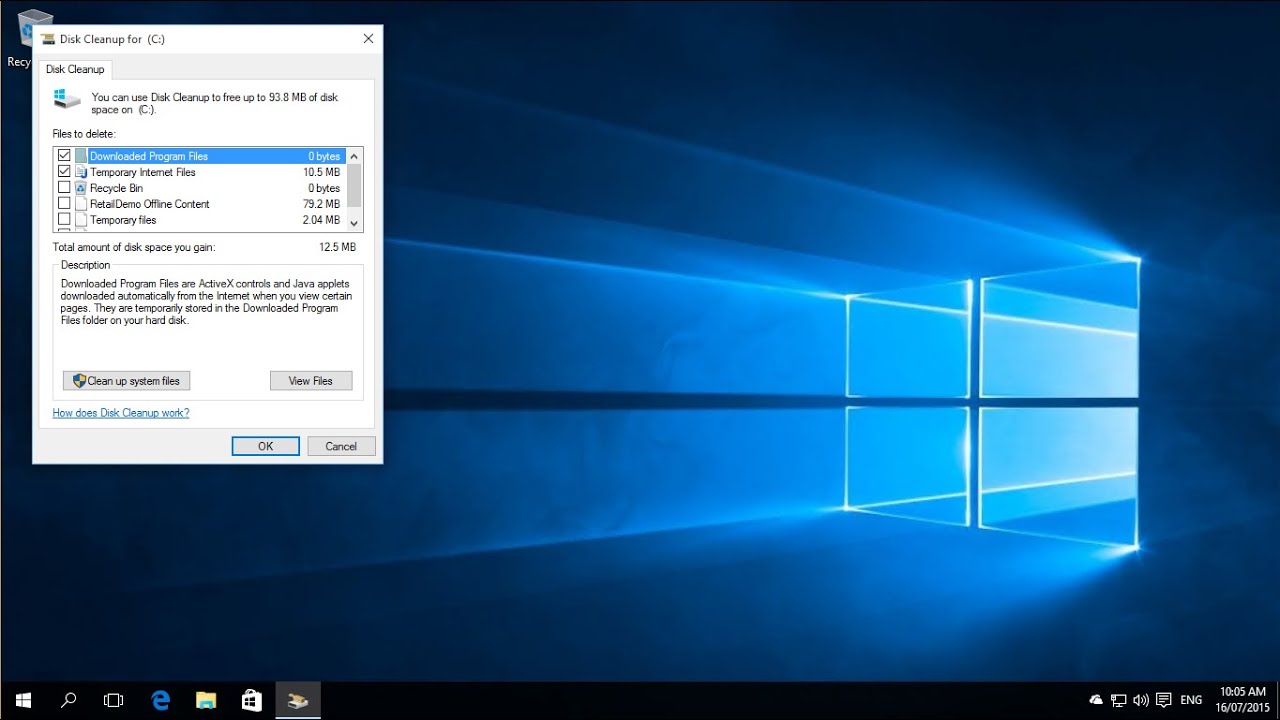Select the Recycle Bin row label

point(116,188)
